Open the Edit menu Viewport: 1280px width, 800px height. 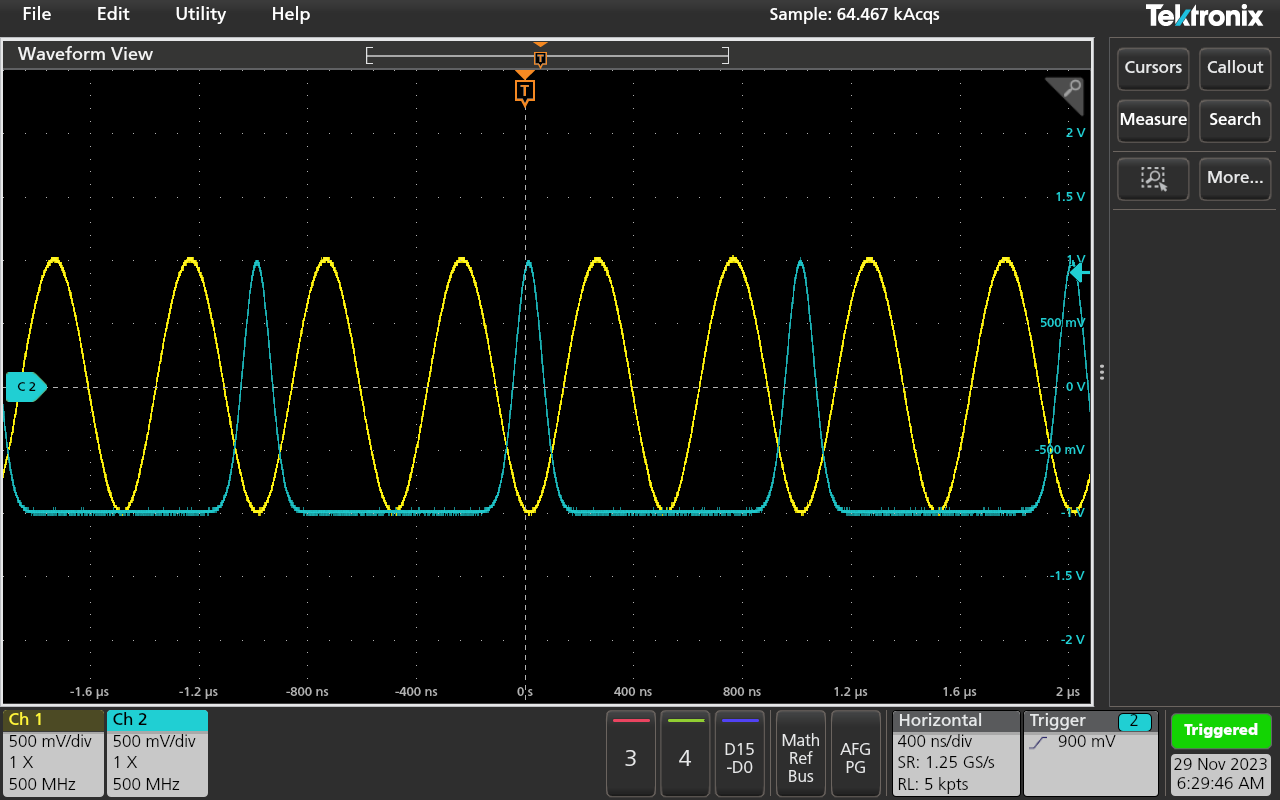113,14
